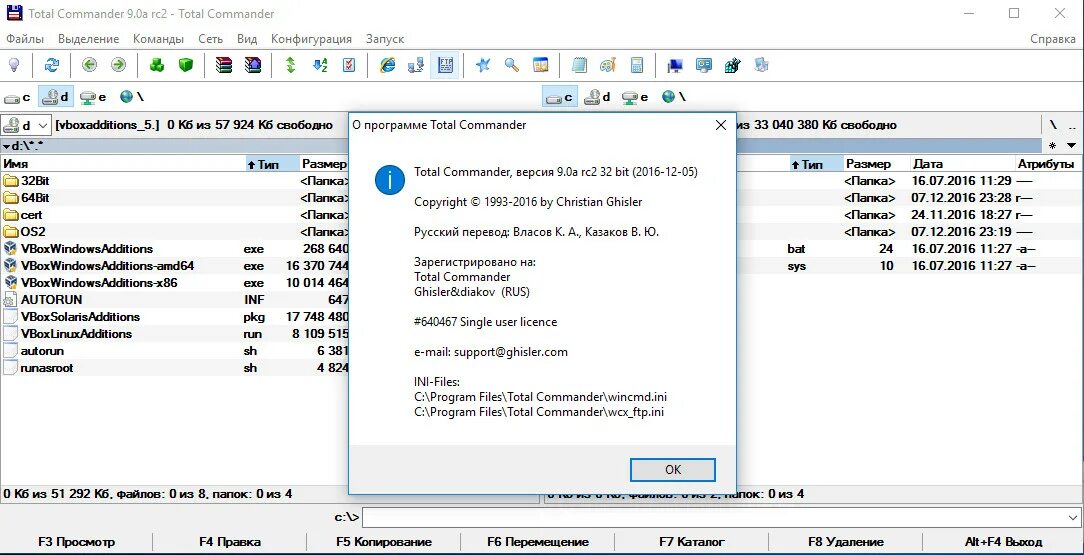Open the Справка menu
Image resolution: width=1084 pixels, height=555 pixels.
coord(1053,39)
